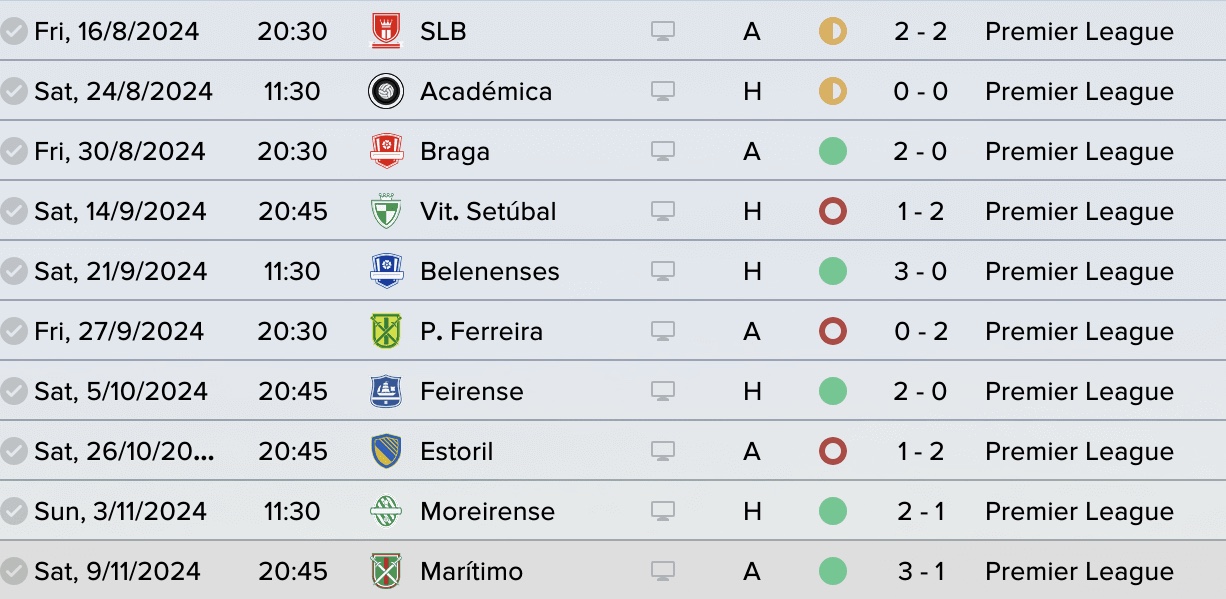Toggle the checkmark for Sat 5/10/2024 fixture
Screen dimensions: 1226x599
point(14,391)
